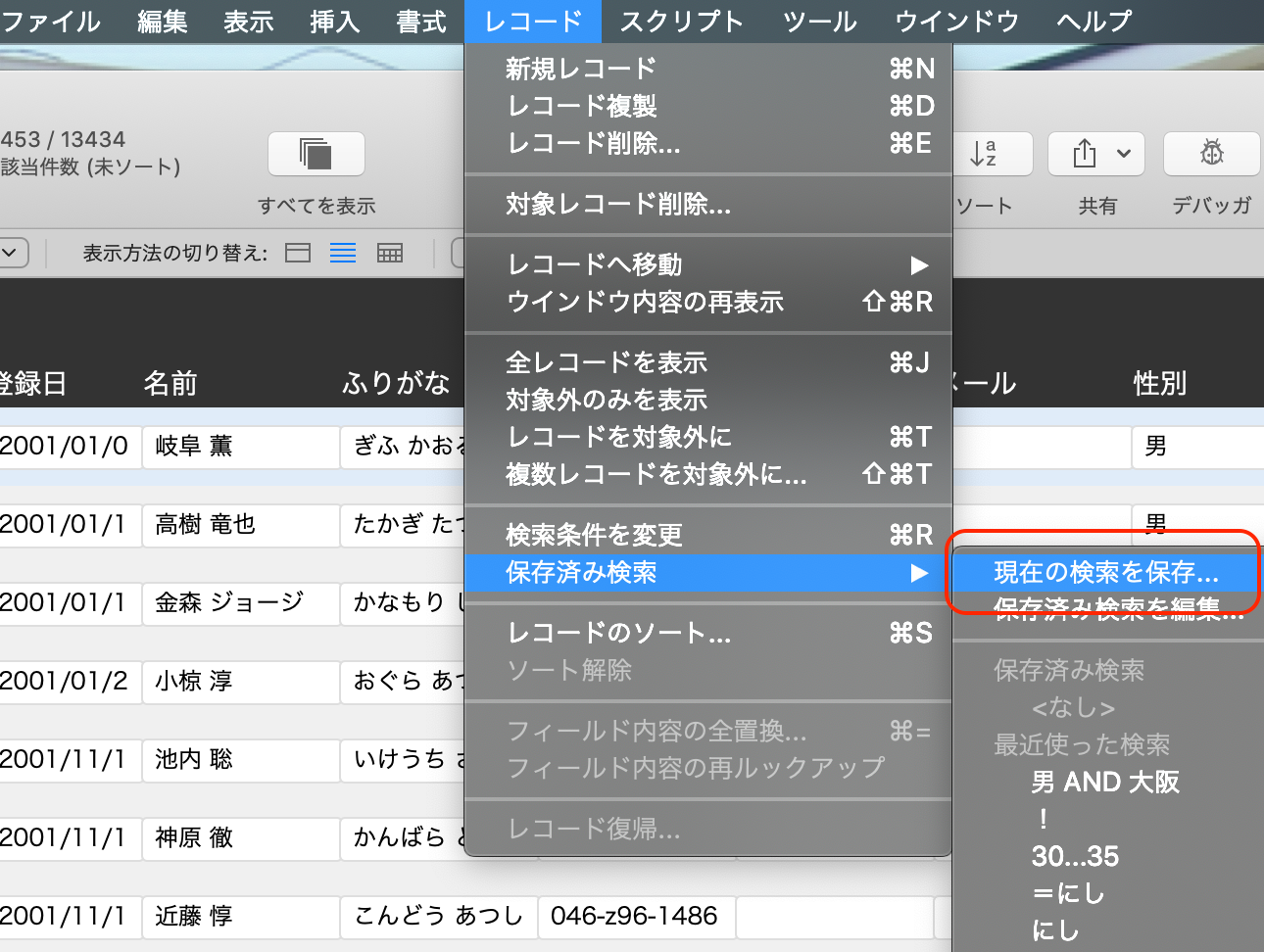Click the 該当件数 (未ソート) status text
Viewport: 1264px width, 952px height.
pyautogui.click(x=90, y=167)
